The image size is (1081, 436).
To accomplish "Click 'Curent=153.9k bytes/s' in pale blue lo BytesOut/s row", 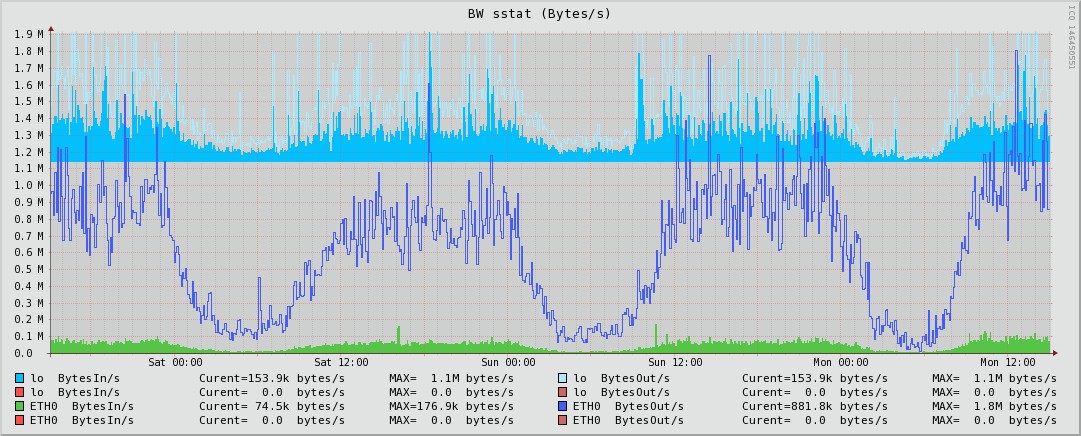I will (815, 379).
